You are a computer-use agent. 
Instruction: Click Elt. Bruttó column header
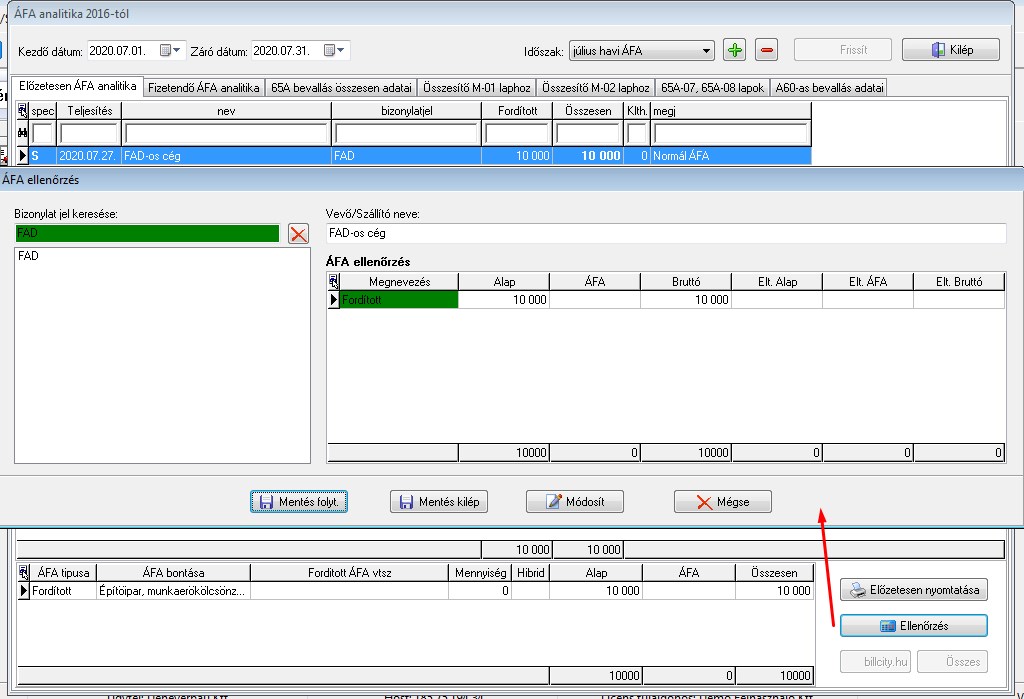(959, 282)
